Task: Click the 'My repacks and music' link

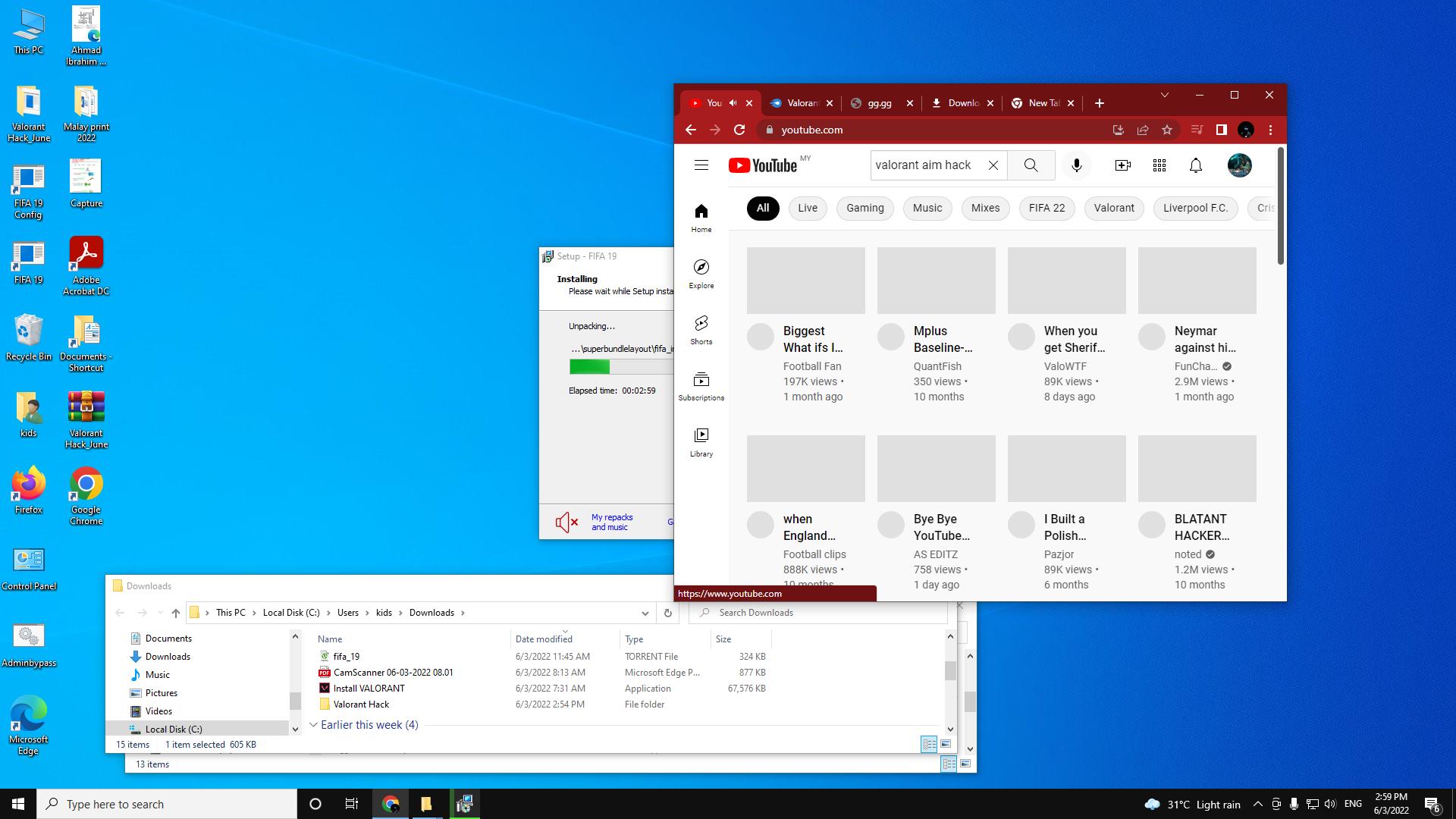Action: point(611,522)
